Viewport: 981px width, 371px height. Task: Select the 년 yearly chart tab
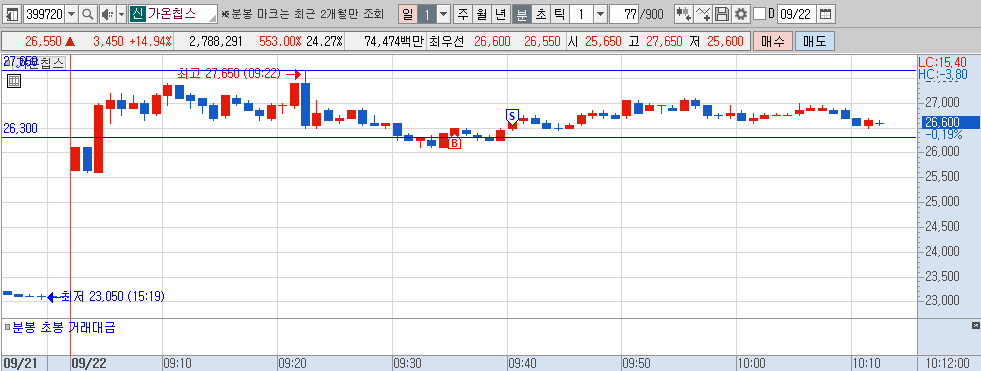point(501,13)
